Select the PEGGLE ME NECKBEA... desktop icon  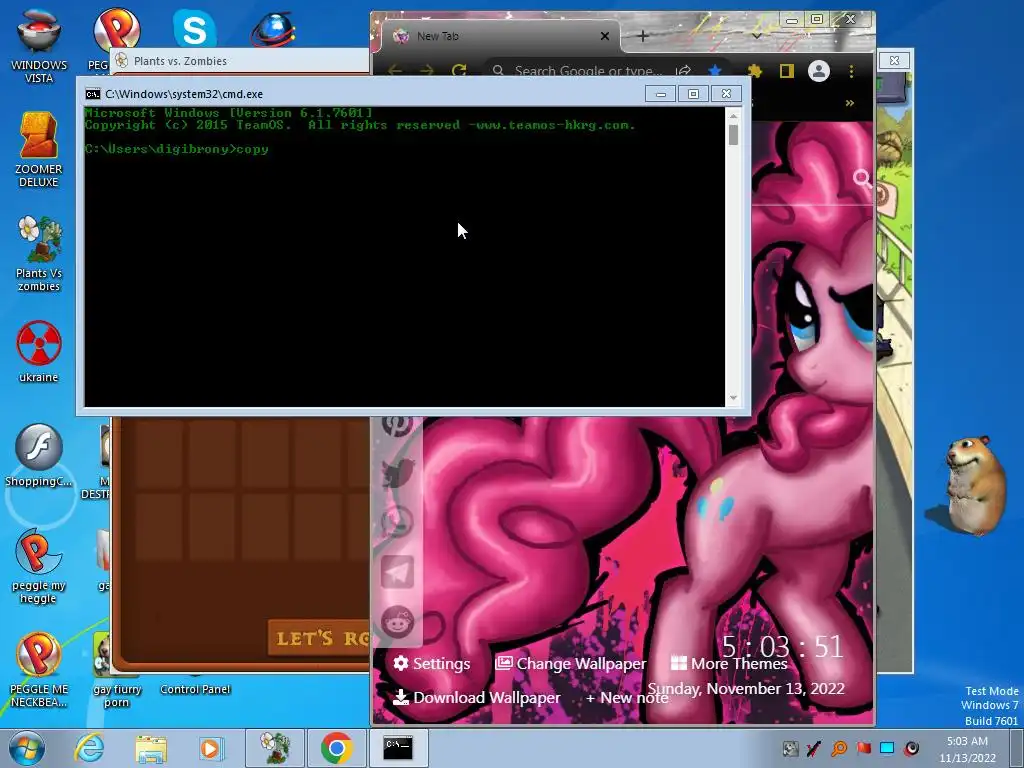[39, 670]
